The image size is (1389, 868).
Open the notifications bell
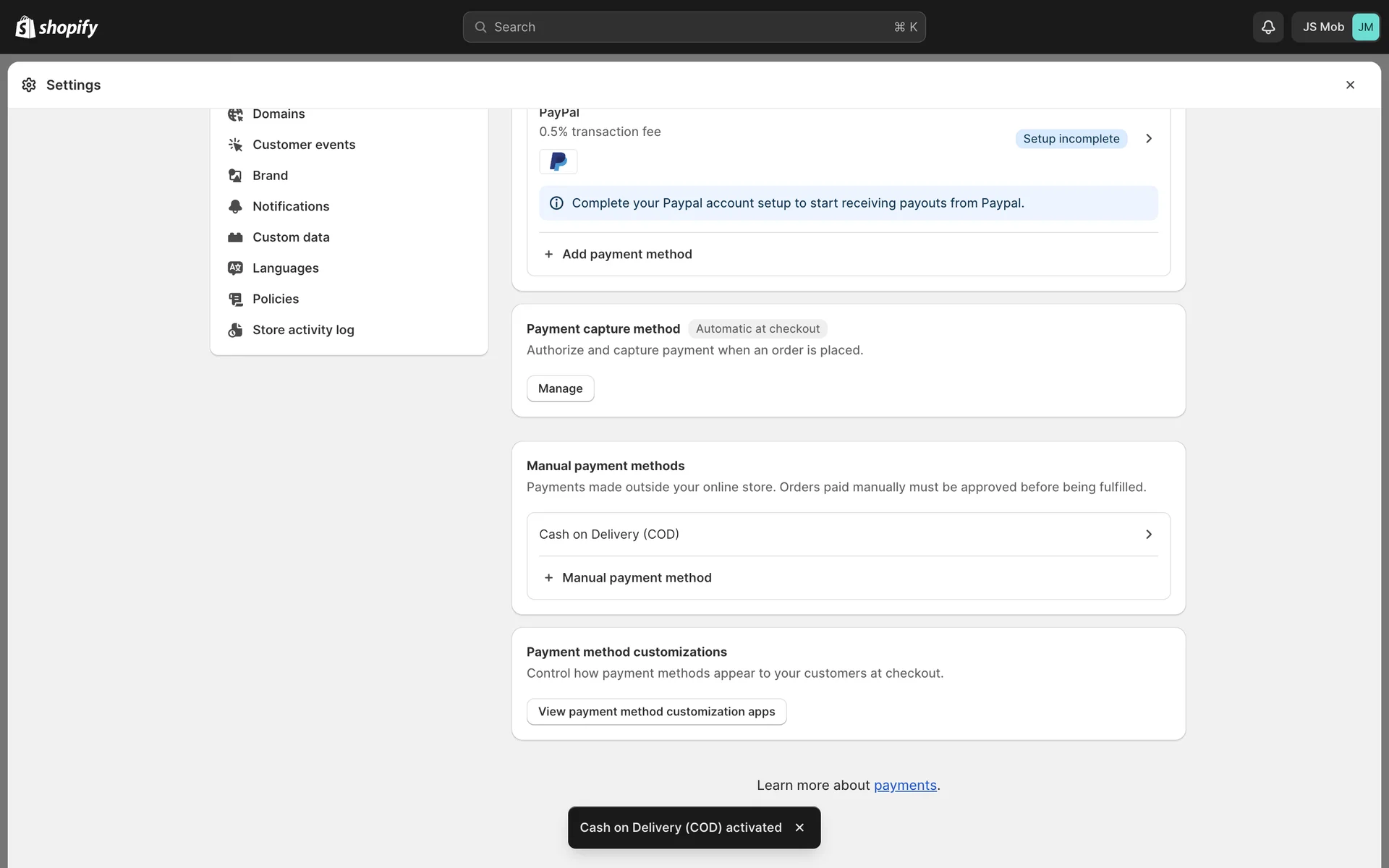coord(1267,27)
